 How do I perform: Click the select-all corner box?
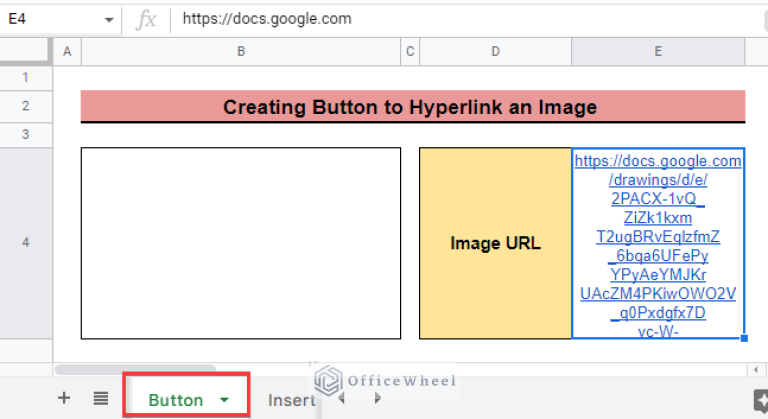click(26, 50)
